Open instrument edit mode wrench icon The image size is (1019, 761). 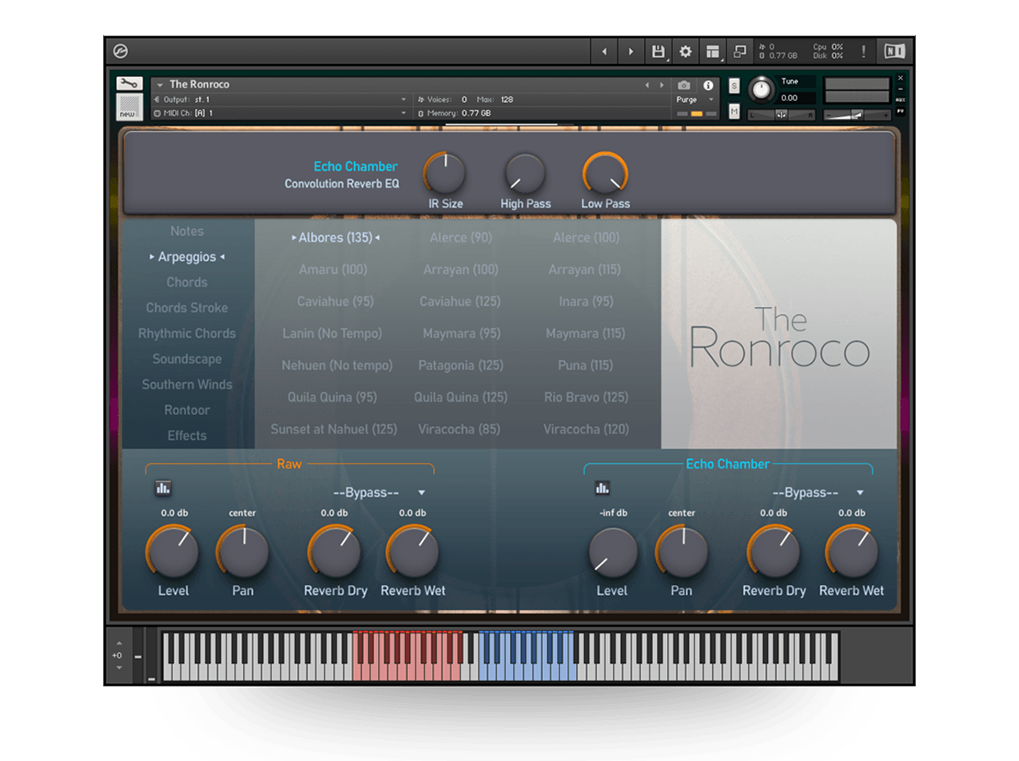click(x=129, y=83)
